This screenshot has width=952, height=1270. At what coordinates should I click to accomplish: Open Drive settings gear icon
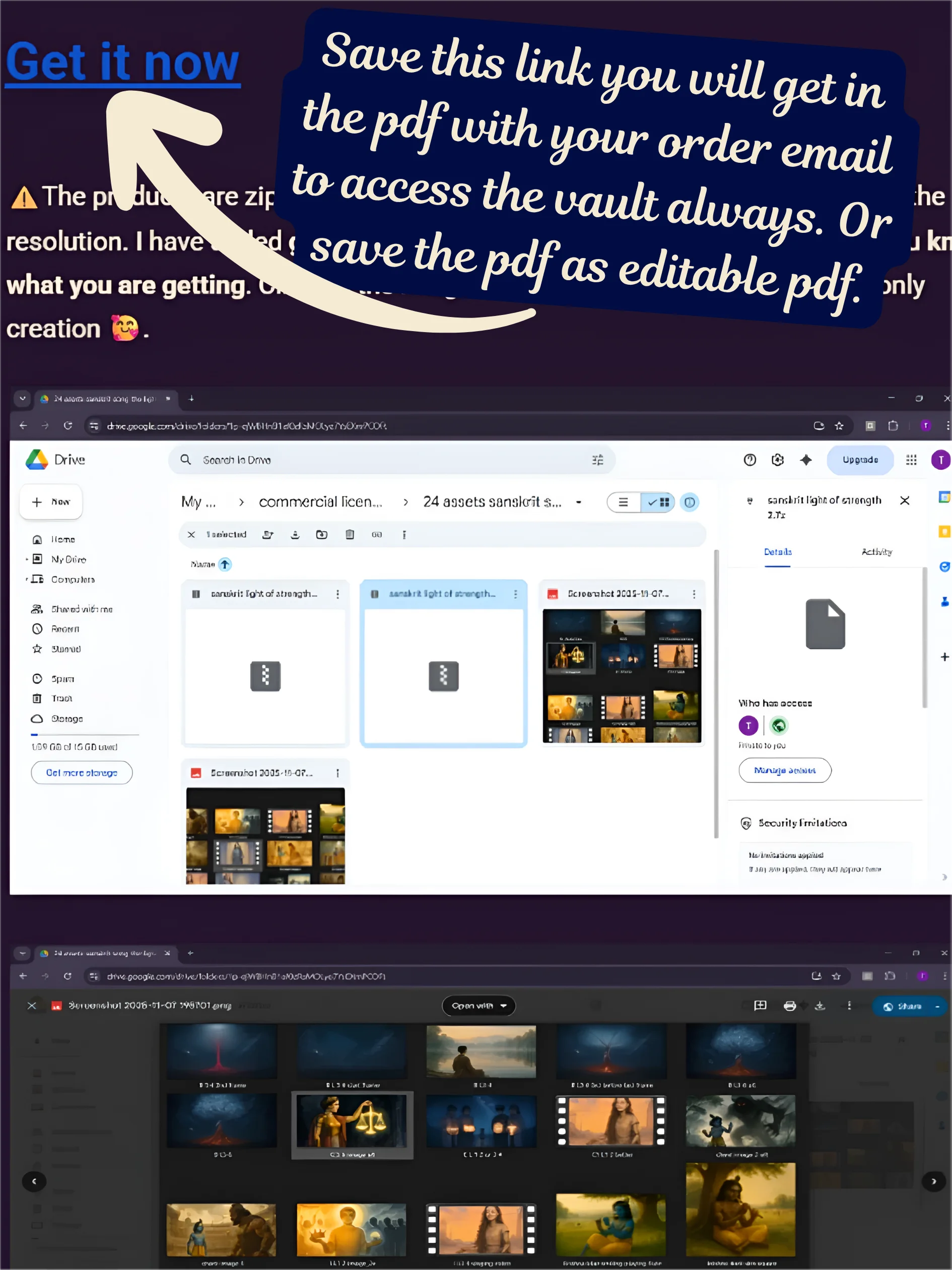[x=778, y=460]
